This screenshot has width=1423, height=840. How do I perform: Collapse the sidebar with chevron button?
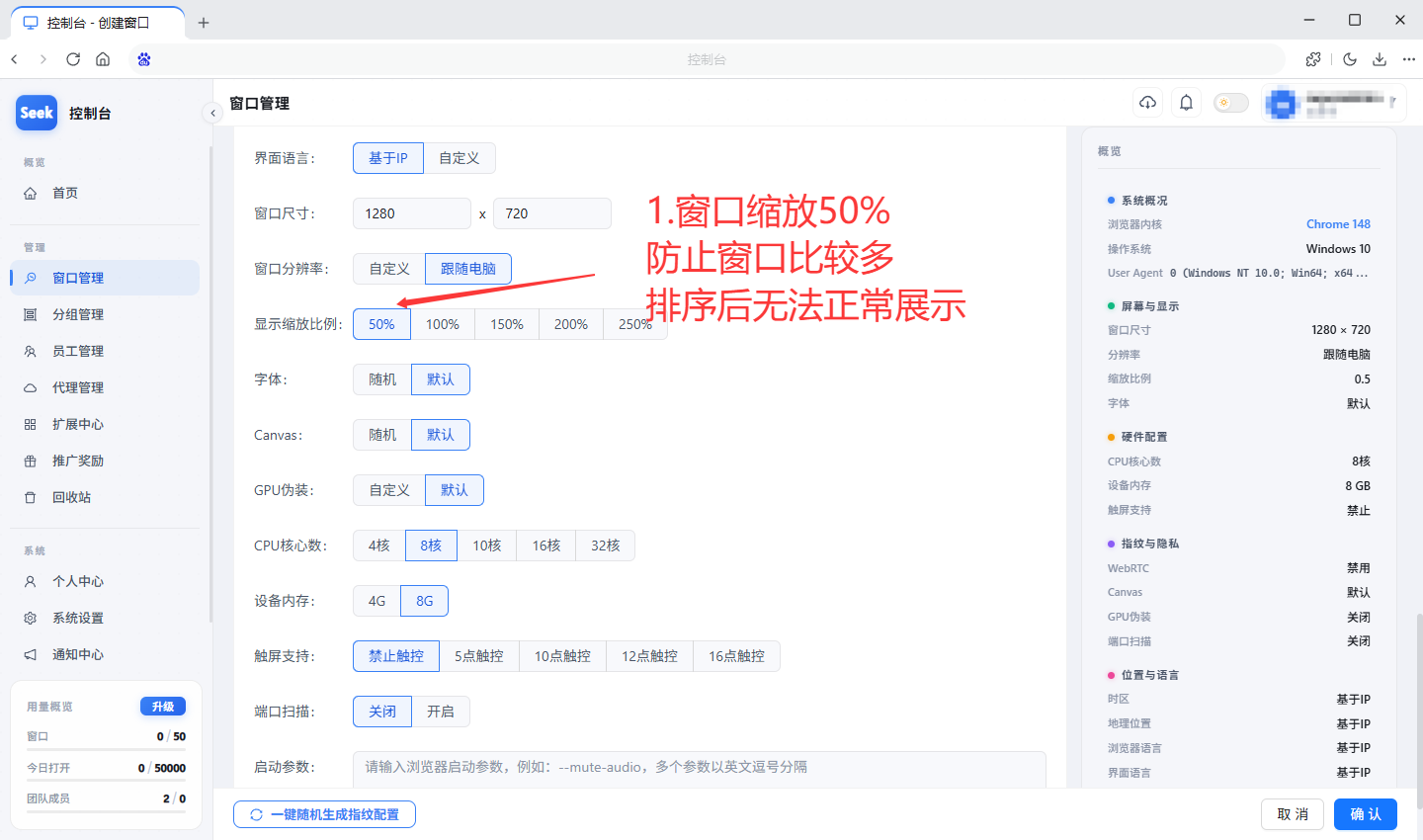212,113
